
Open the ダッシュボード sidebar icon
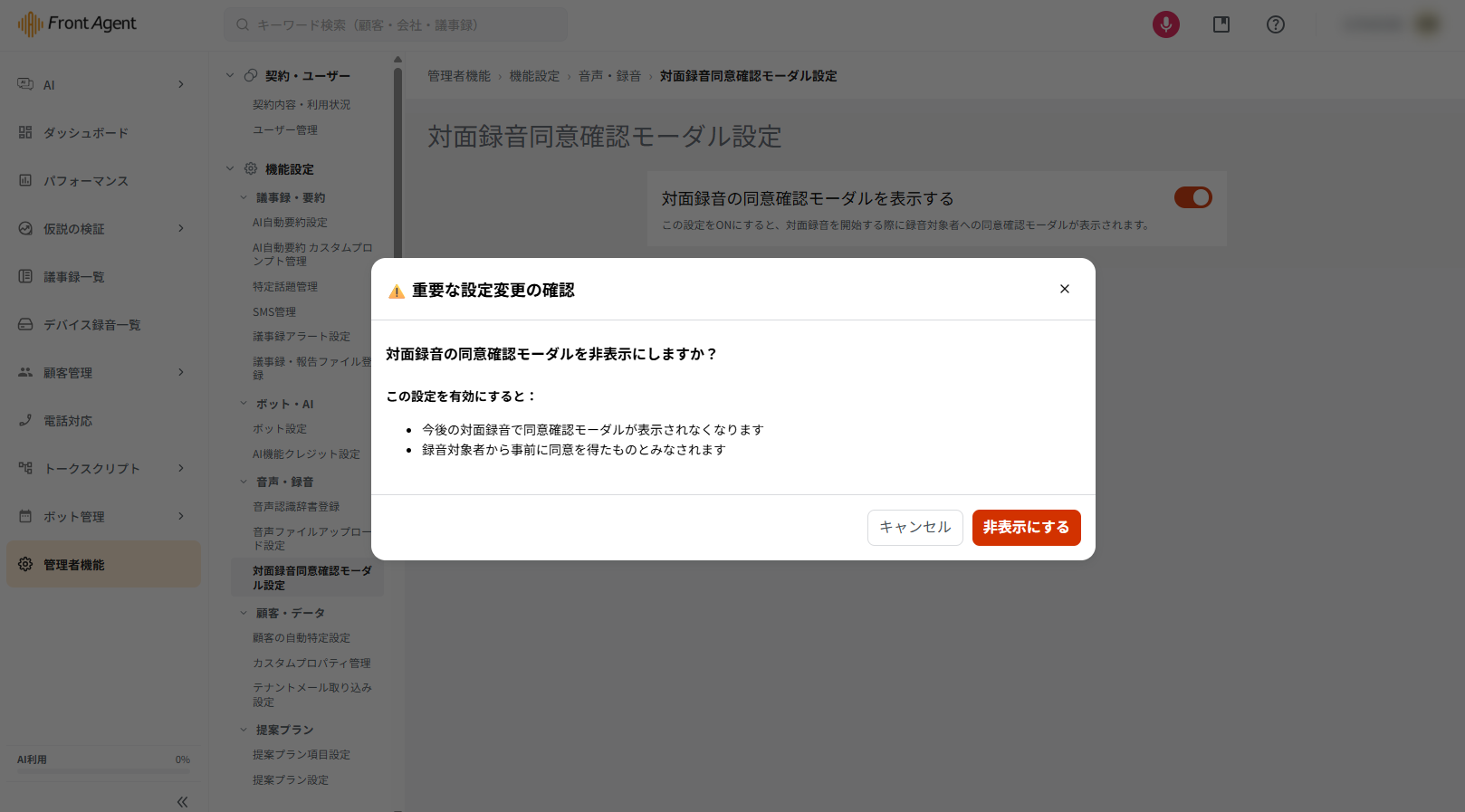[x=25, y=132]
